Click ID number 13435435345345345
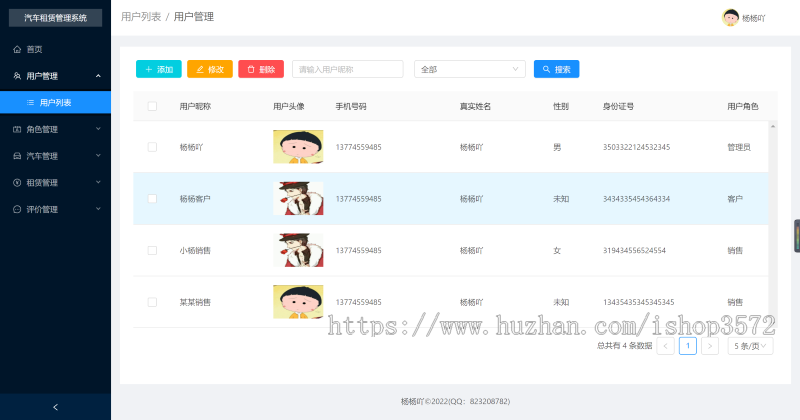This screenshot has height=420, width=800. 638,302
